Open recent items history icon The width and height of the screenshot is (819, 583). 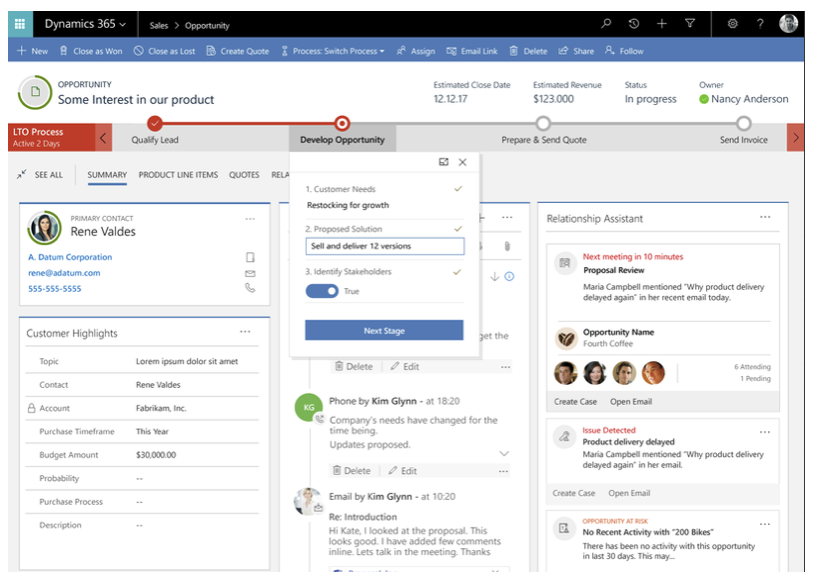coord(634,24)
